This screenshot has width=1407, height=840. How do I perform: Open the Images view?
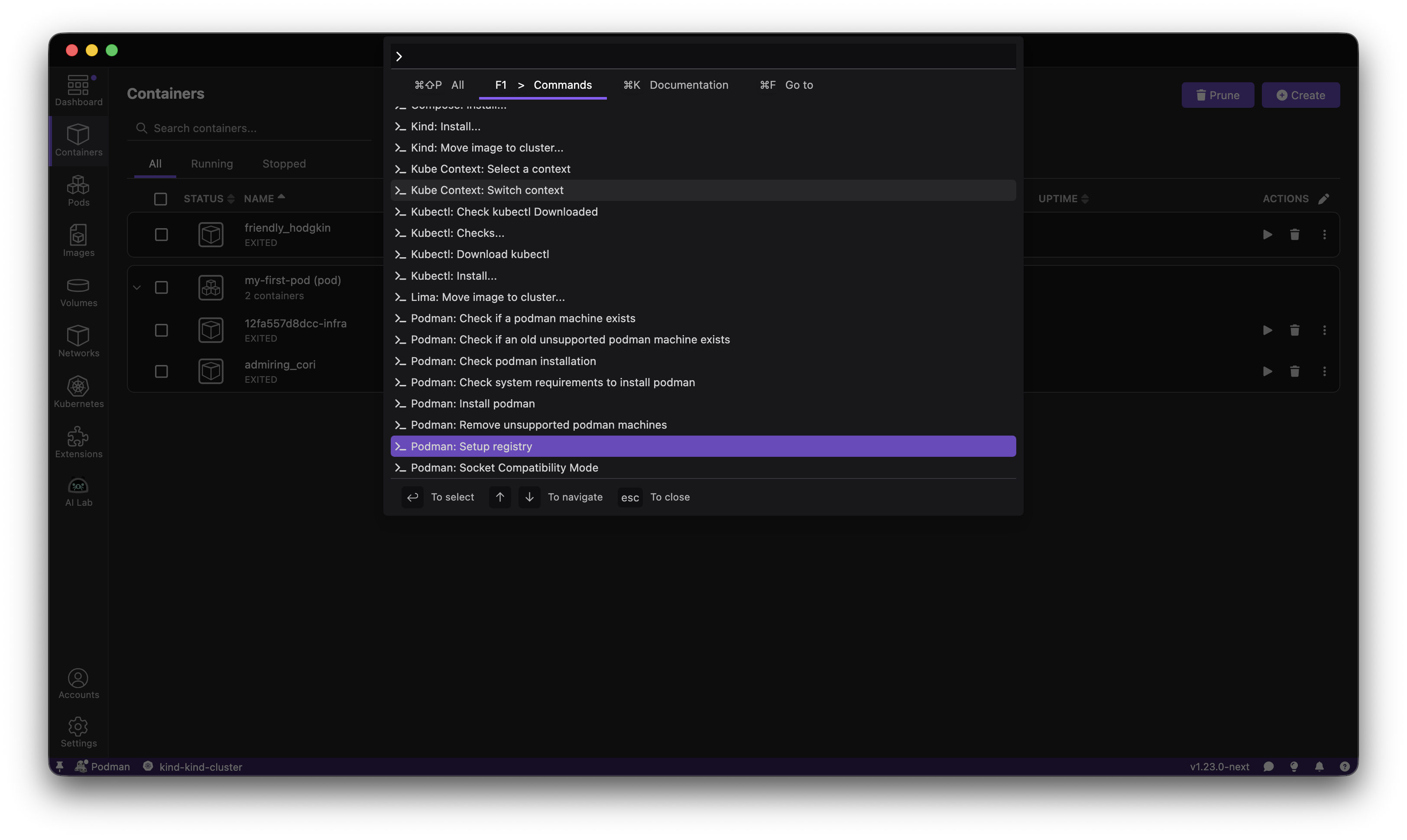point(78,241)
